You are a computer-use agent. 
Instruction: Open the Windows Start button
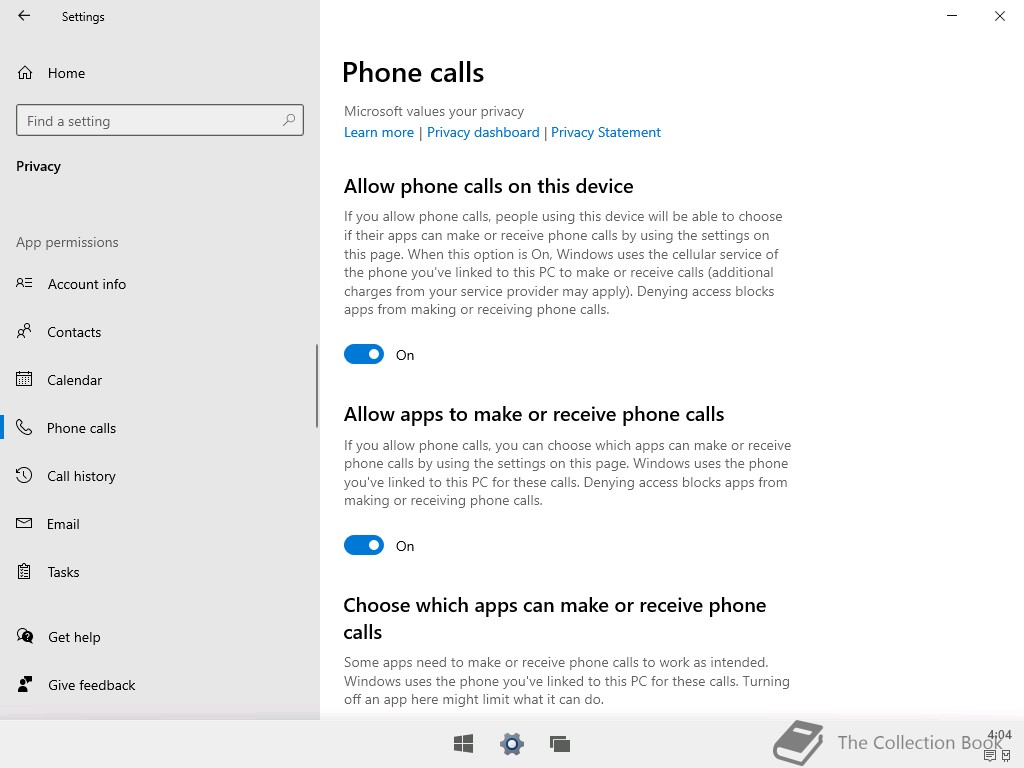pyautogui.click(x=464, y=743)
